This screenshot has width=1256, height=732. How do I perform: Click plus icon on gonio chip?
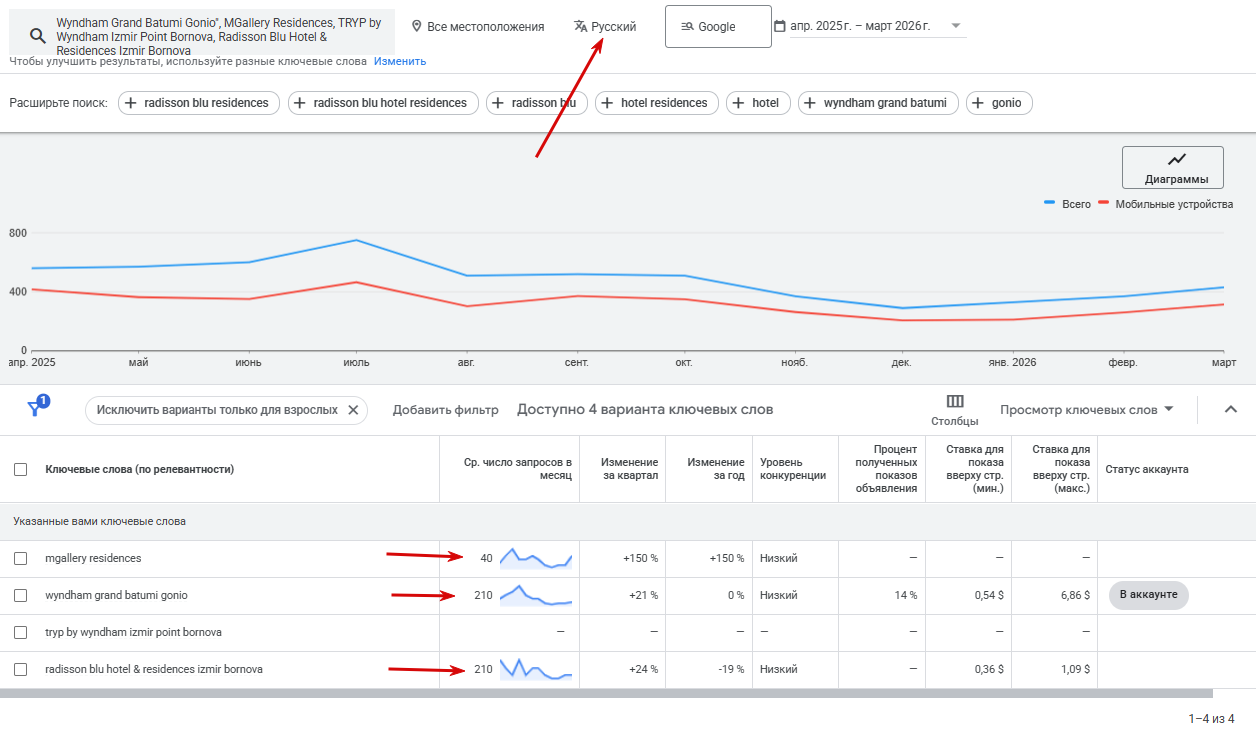(x=979, y=103)
